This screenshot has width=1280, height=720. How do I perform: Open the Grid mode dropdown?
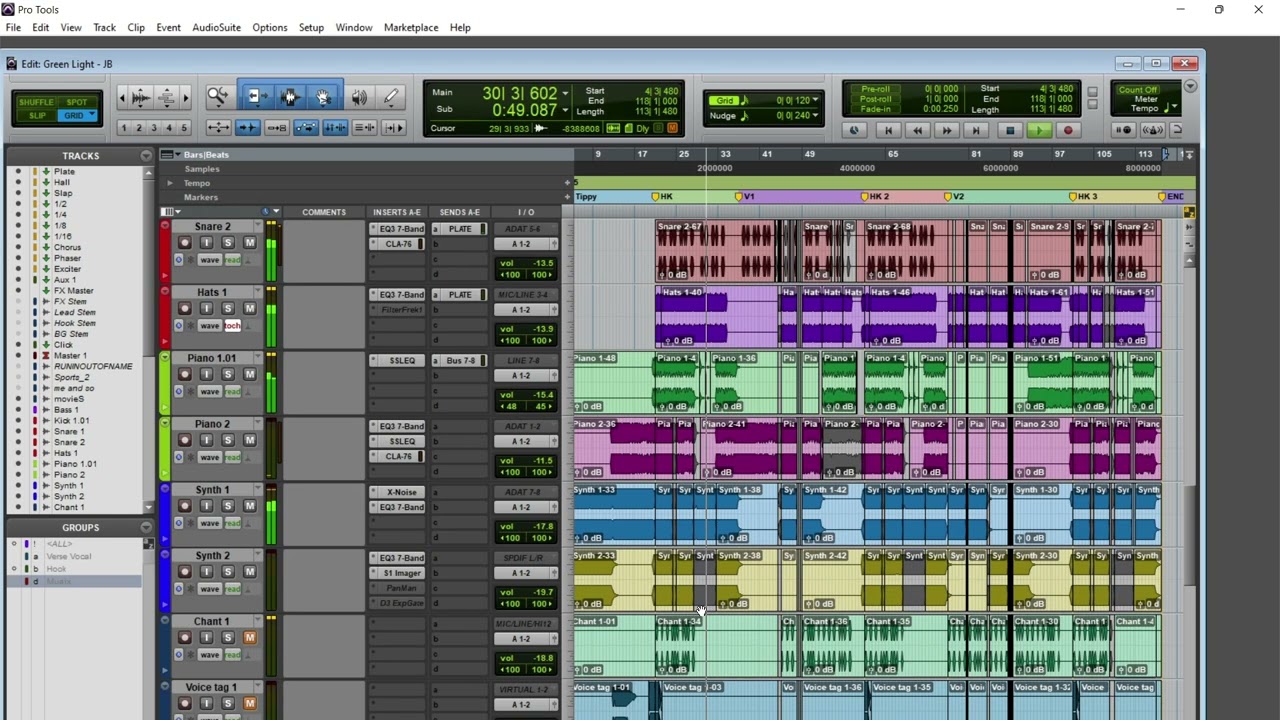(x=91, y=116)
